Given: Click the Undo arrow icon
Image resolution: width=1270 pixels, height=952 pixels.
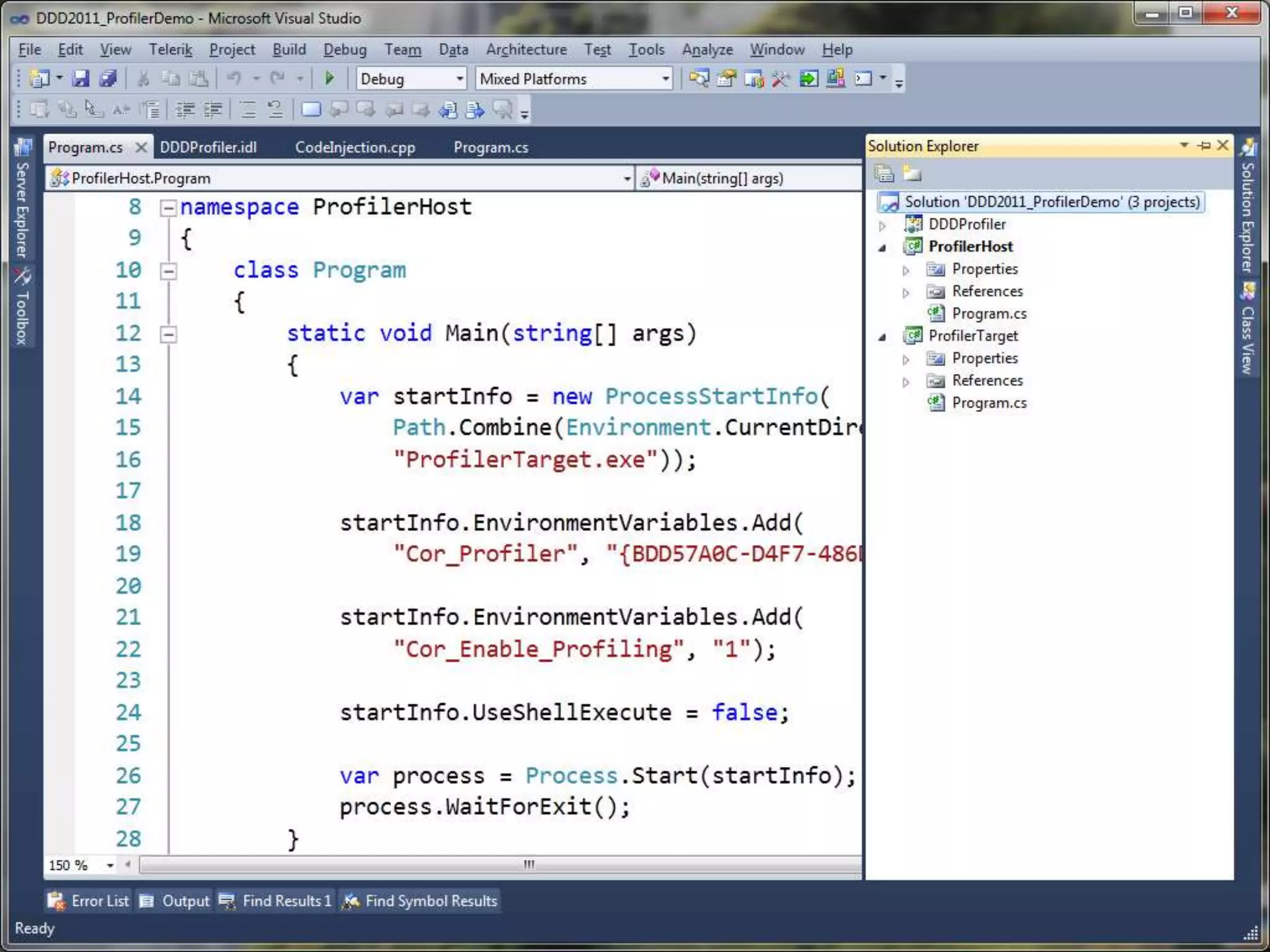Looking at the screenshot, I should [234, 79].
